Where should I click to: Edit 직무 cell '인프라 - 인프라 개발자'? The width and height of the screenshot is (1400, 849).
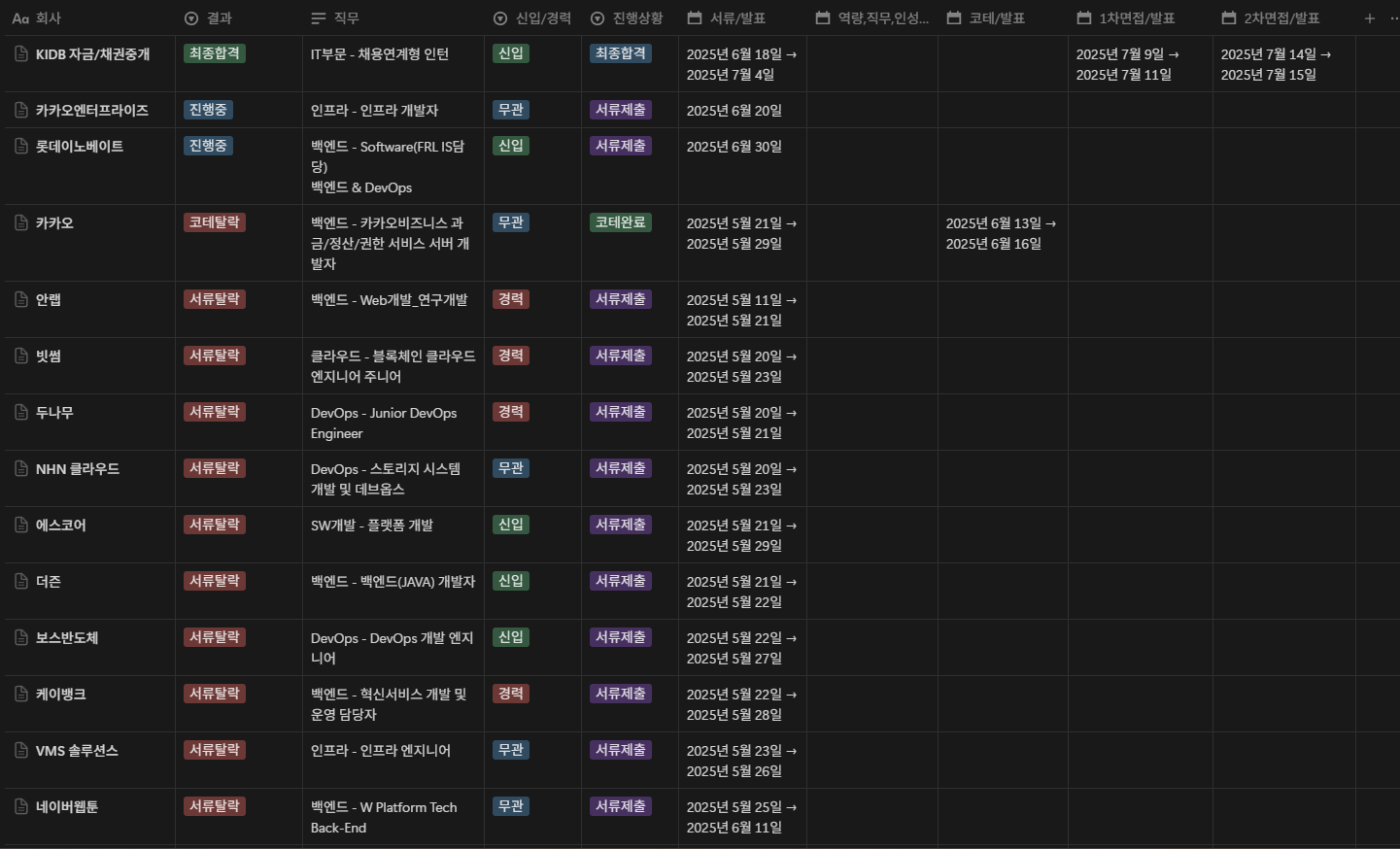click(374, 111)
